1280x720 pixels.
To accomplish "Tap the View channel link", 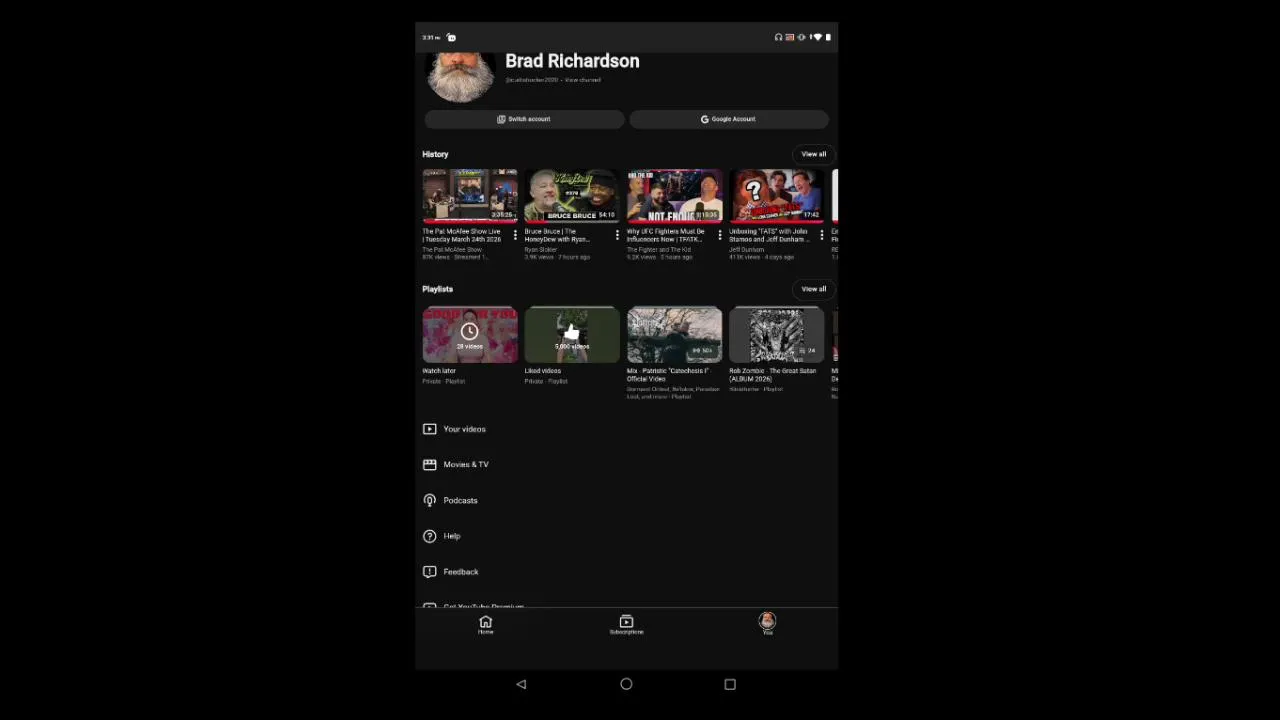I will click(583, 80).
